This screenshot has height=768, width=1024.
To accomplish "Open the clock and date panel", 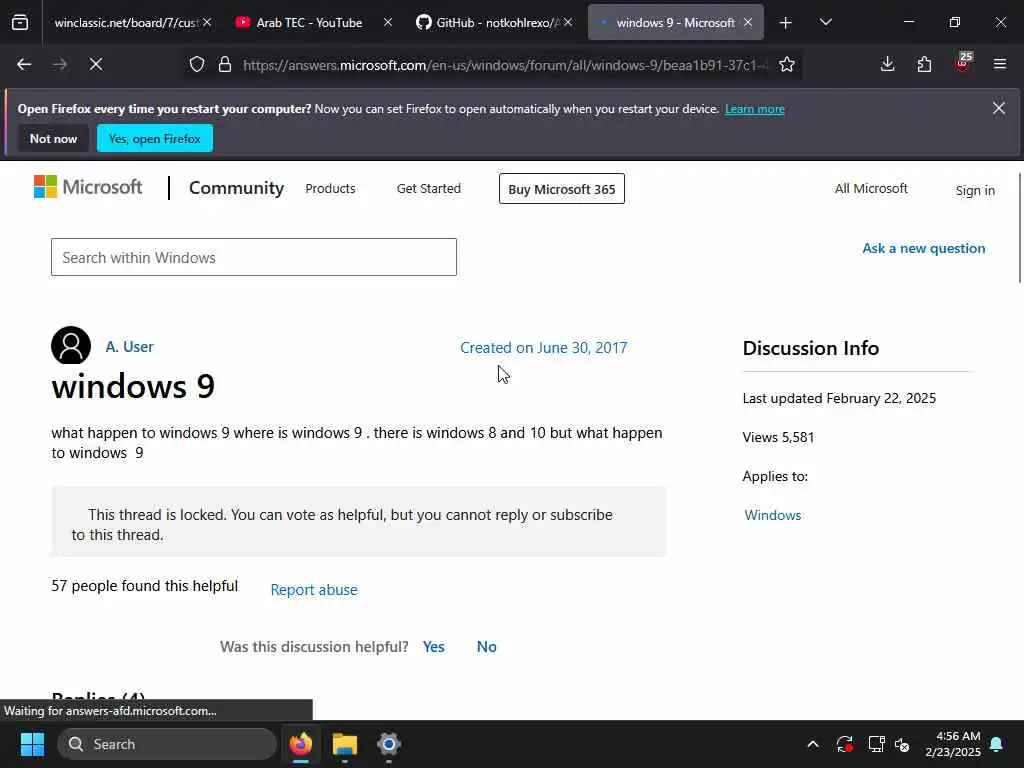I will coord(953,744).
